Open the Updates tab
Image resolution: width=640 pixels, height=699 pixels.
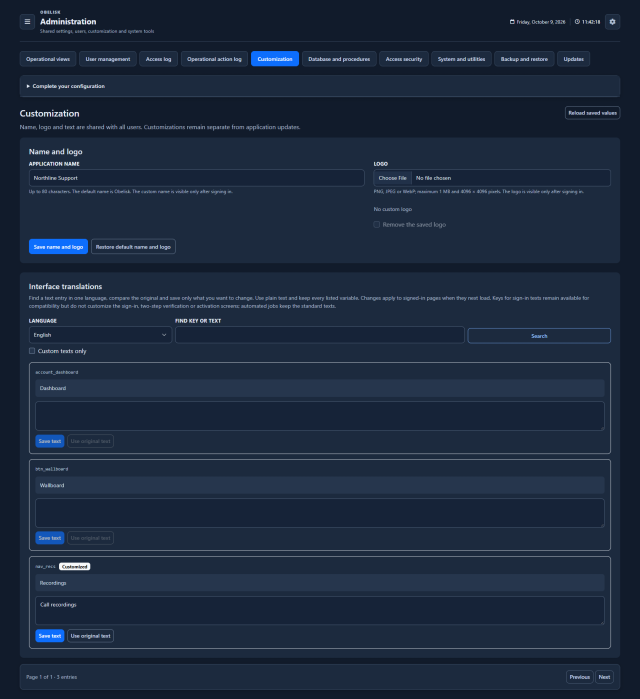pos(574,59)
